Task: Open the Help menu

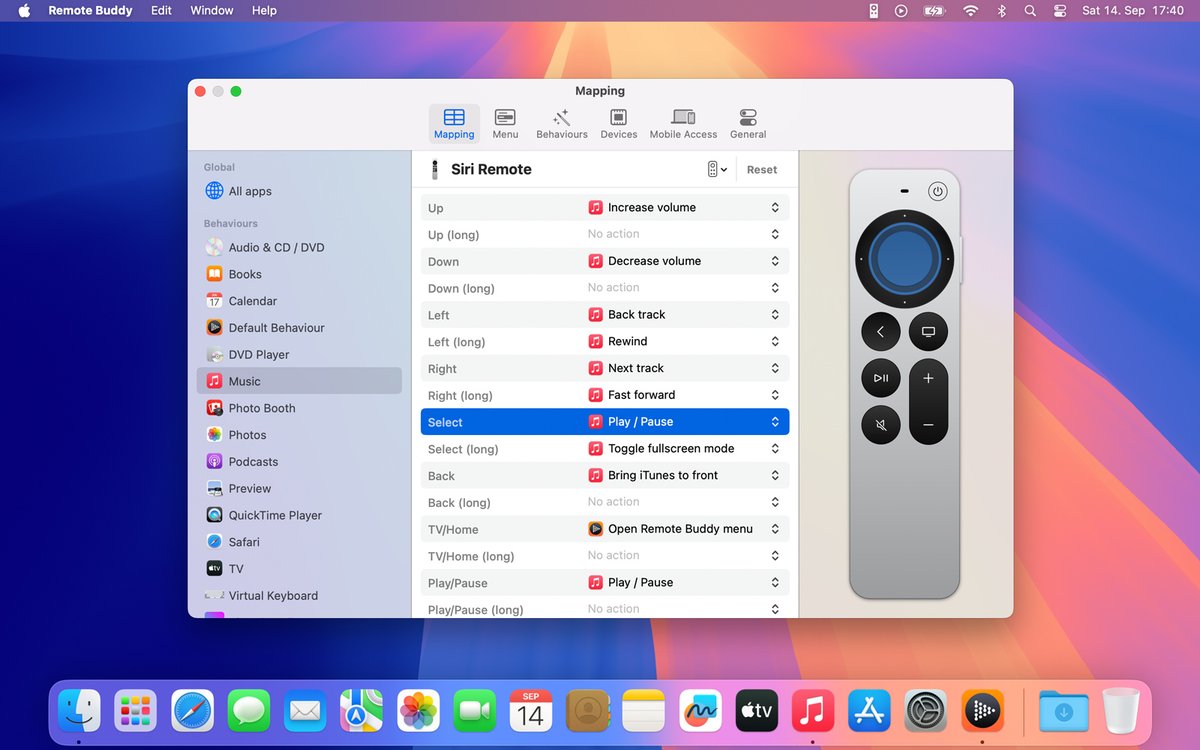Action: click(264, 11)
